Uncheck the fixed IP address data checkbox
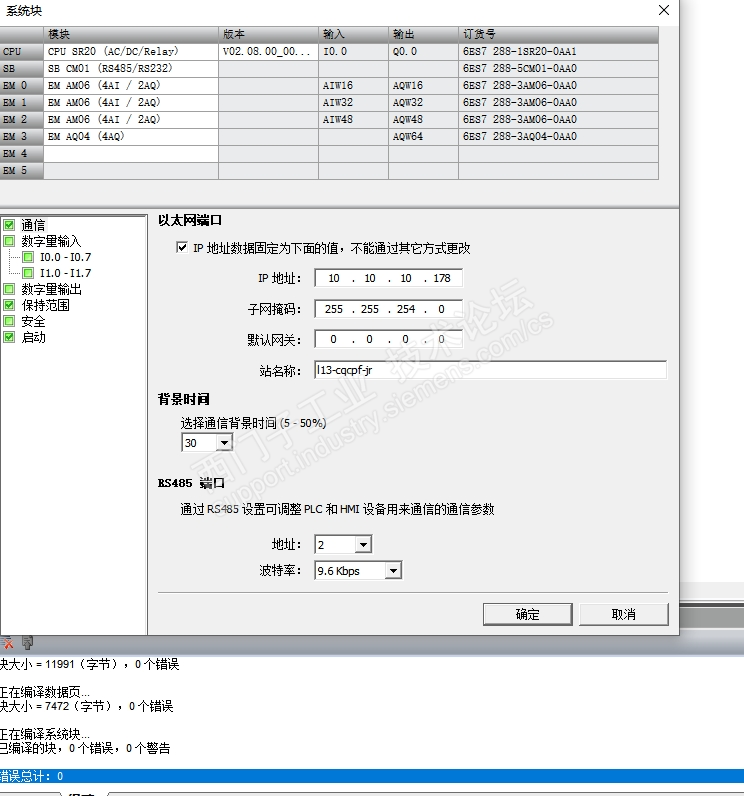Image resolution: width=744 pixels, height=796 pixels. 182,248
